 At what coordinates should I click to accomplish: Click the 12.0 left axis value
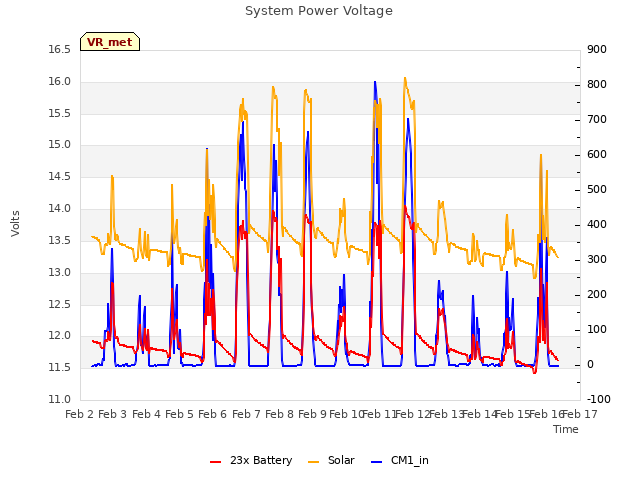[x=60, y=336]
